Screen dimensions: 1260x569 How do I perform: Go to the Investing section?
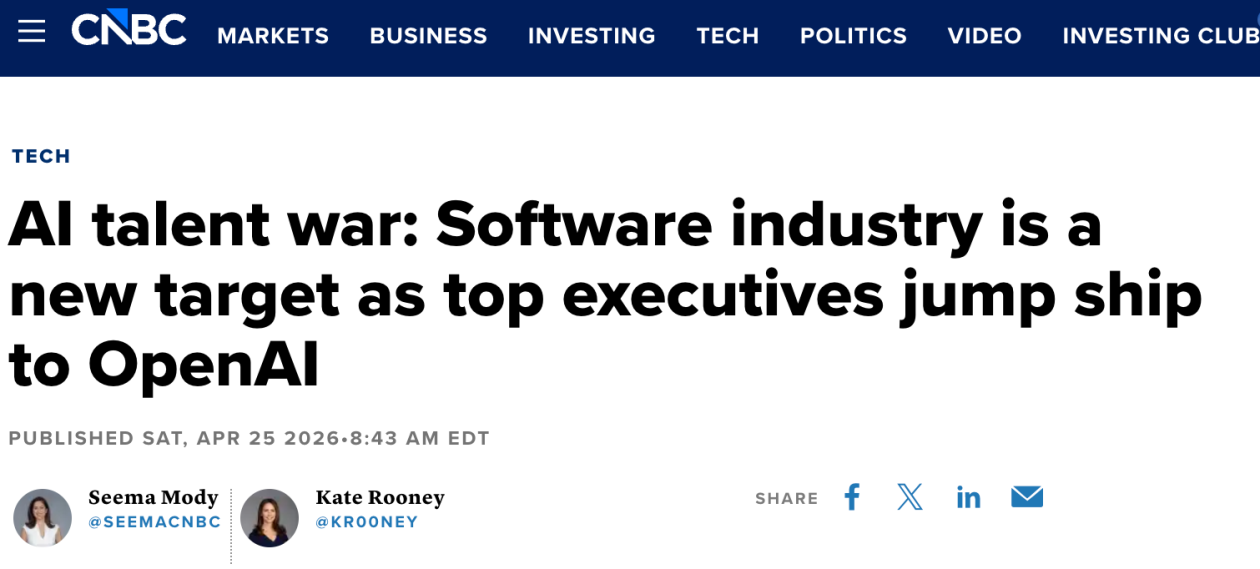(592, 36)
